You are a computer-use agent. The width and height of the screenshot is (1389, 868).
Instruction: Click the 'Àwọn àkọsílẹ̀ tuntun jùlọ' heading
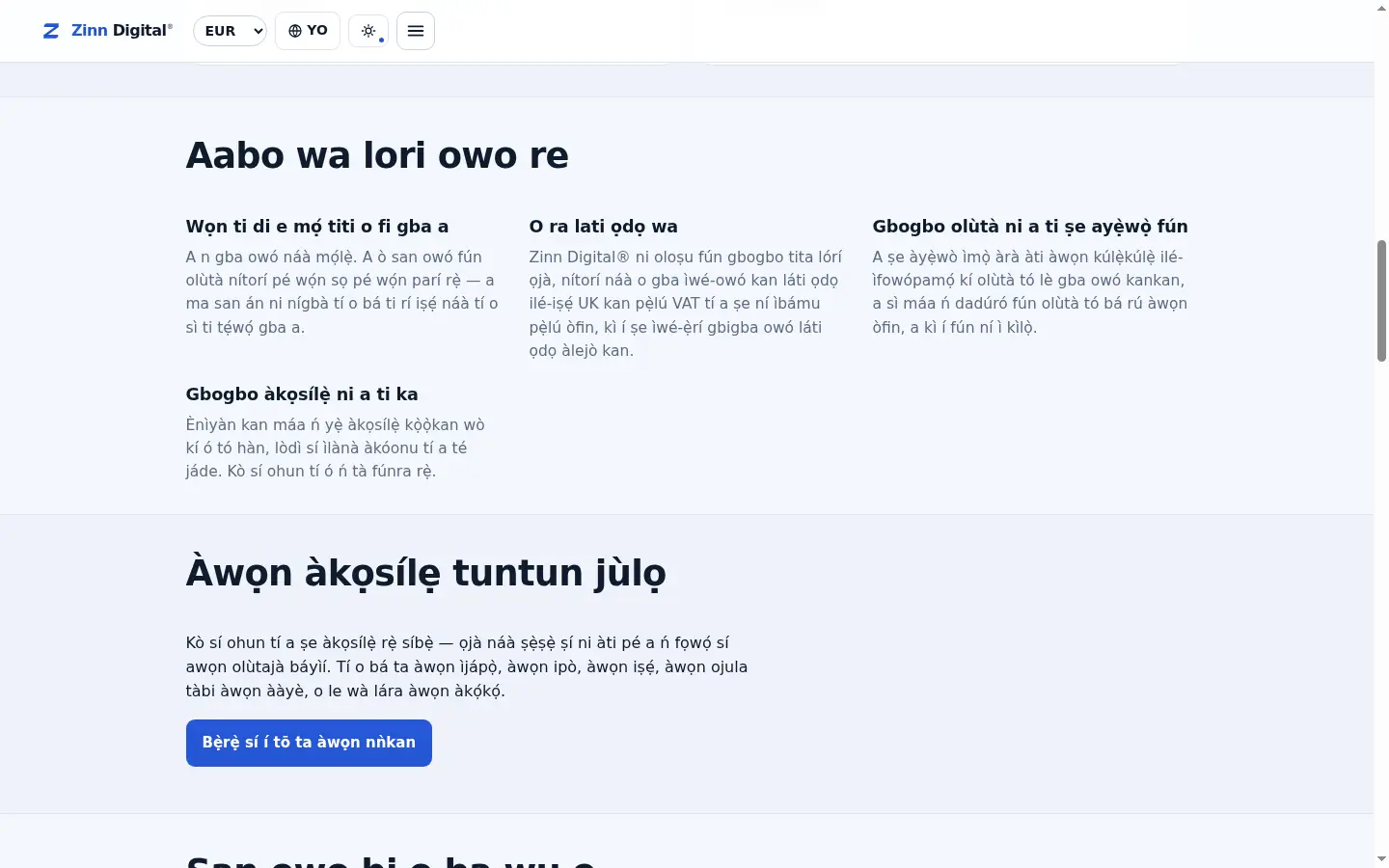tap(425, 573)
